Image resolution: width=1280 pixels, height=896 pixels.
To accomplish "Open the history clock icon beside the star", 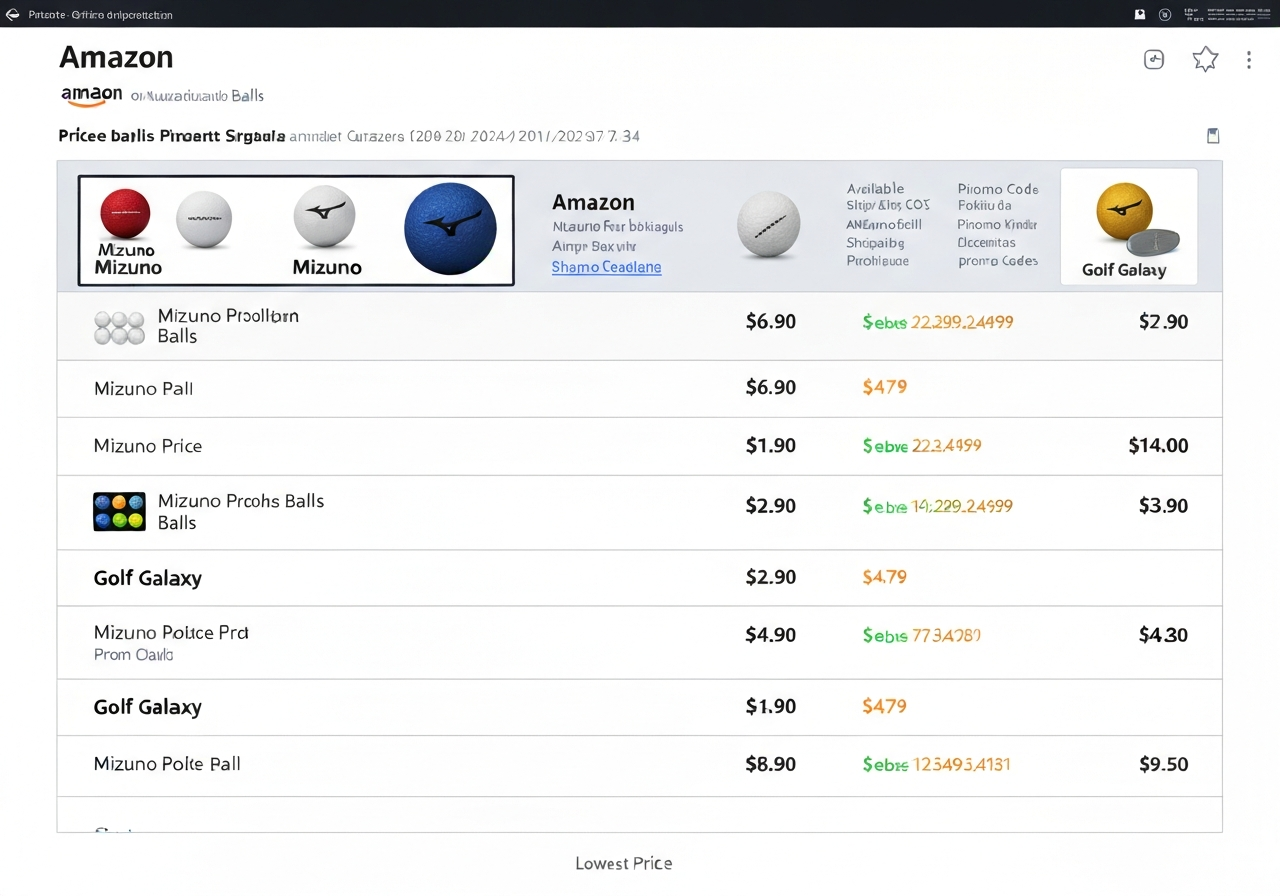I will pos(1154,59).
